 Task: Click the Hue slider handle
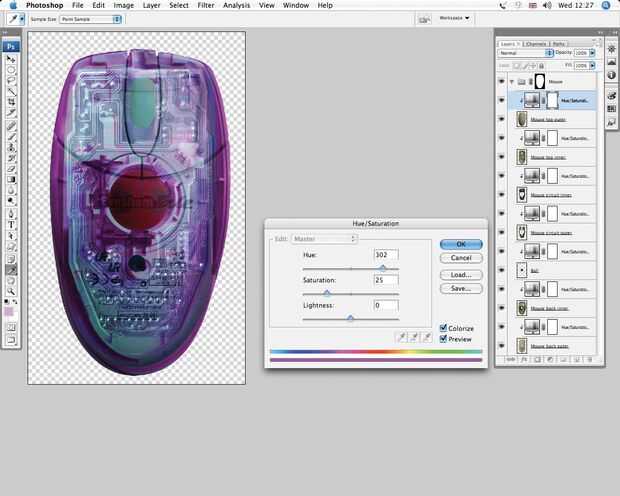382,268
